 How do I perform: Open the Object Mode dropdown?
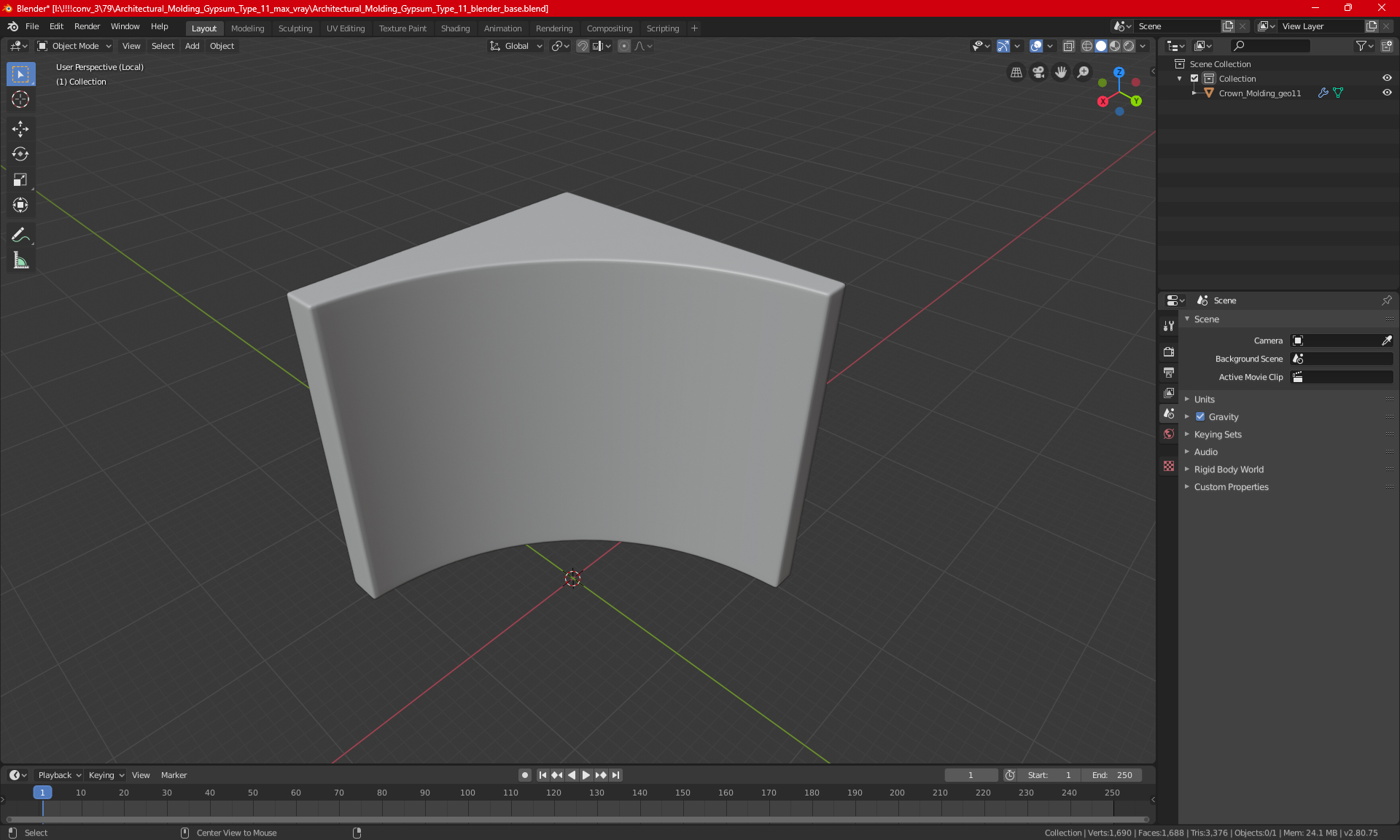(x=74, y=46)
